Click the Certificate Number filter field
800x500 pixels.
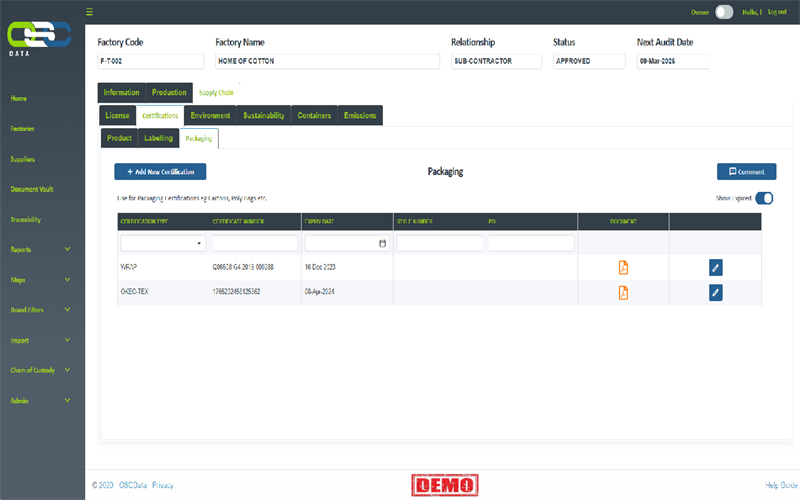[x=255, y=243]
